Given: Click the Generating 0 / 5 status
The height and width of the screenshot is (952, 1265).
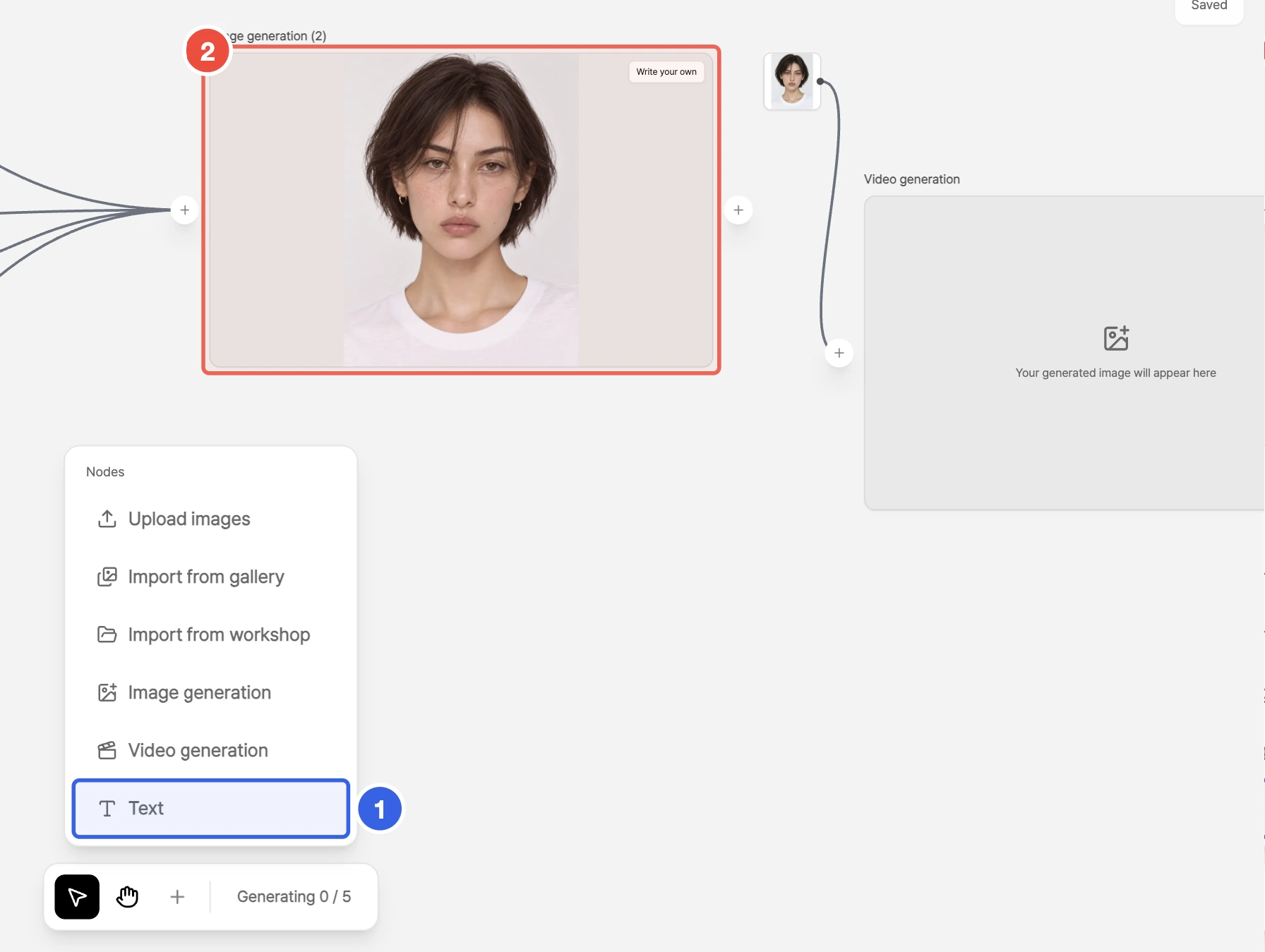Looking at the screenshot, I should pyautogui.click(x=294, y=896).
